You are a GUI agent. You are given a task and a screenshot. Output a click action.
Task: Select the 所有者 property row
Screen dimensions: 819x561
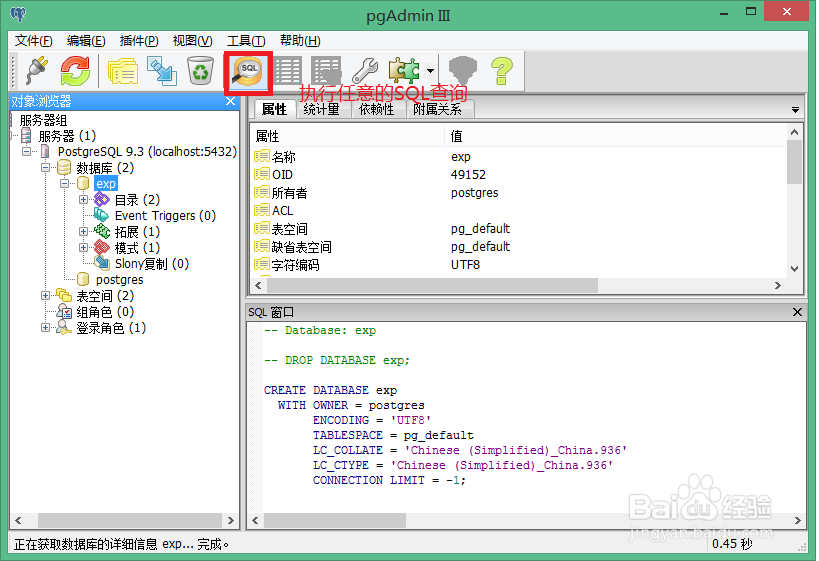[x=518, y=193]
